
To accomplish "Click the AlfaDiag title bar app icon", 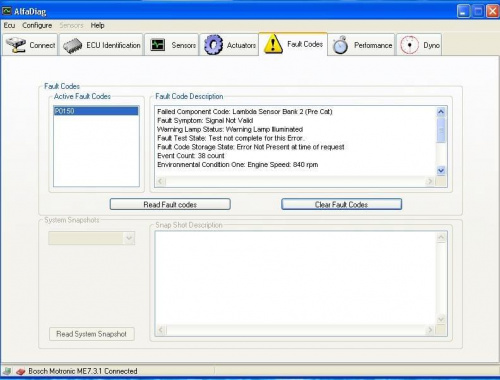I will [7, 11].
